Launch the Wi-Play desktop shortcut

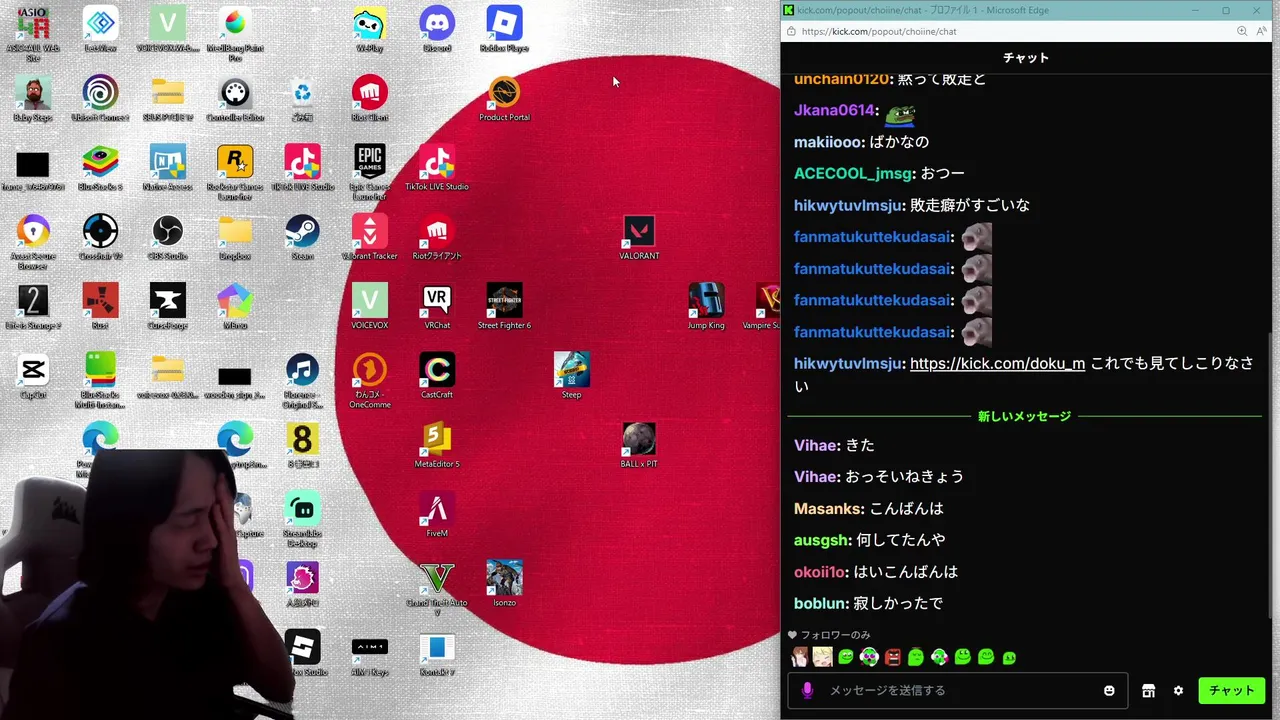[370, 29]
